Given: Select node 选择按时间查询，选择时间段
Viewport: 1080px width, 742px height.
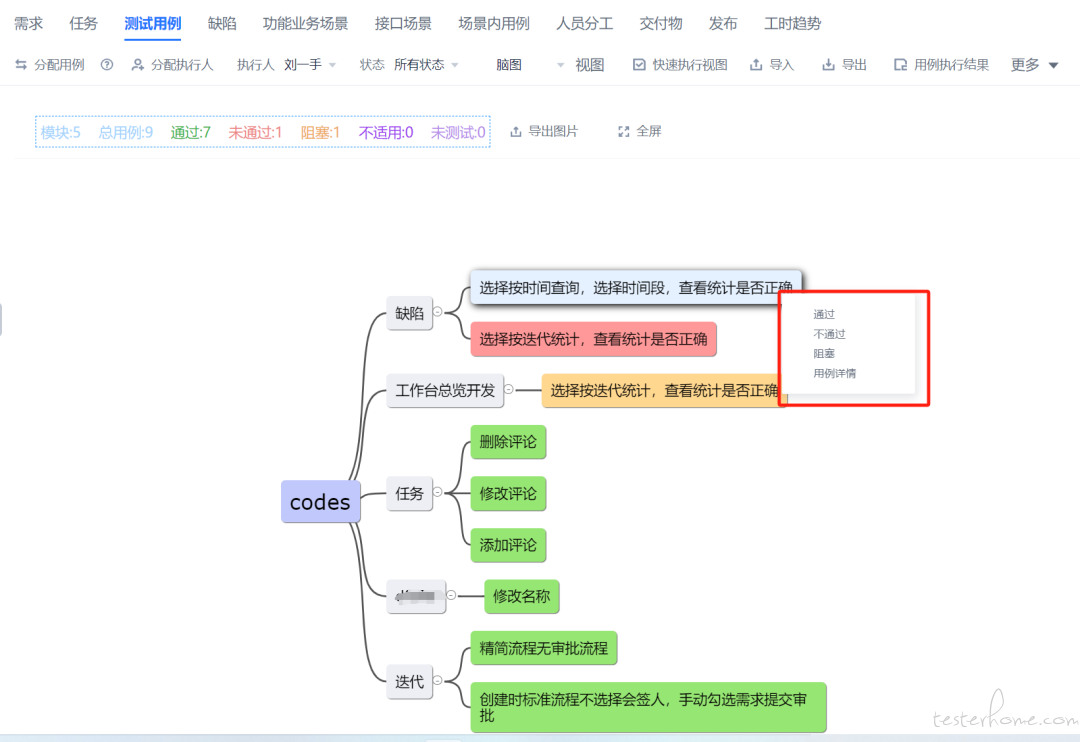Looking at the screenshot, I should [635, 287].
